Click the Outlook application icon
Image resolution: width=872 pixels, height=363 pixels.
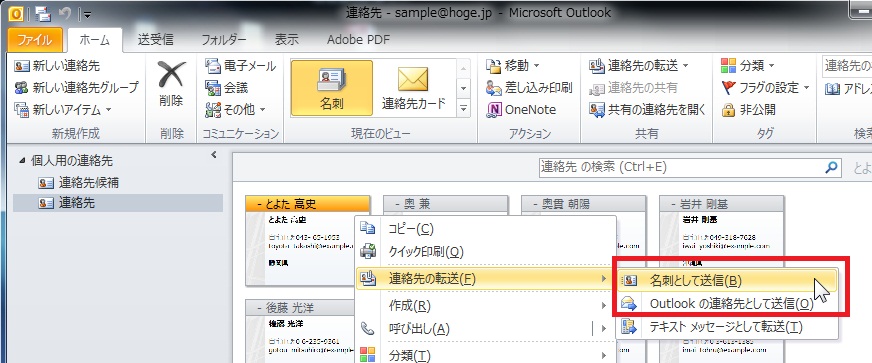pyautogui.click(x=17, y=13)
